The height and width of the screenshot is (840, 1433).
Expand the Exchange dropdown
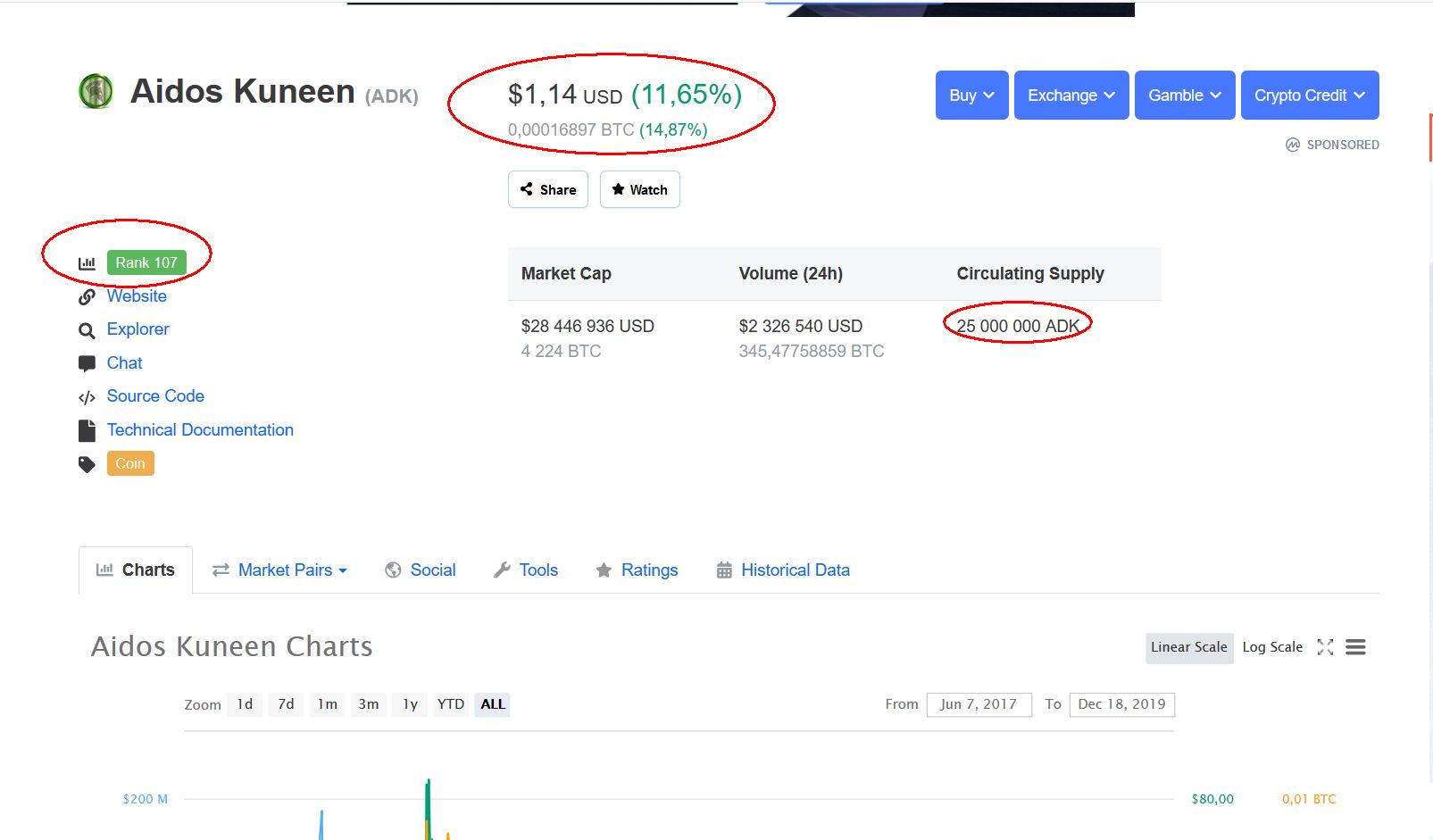(x=1071, y=95)
